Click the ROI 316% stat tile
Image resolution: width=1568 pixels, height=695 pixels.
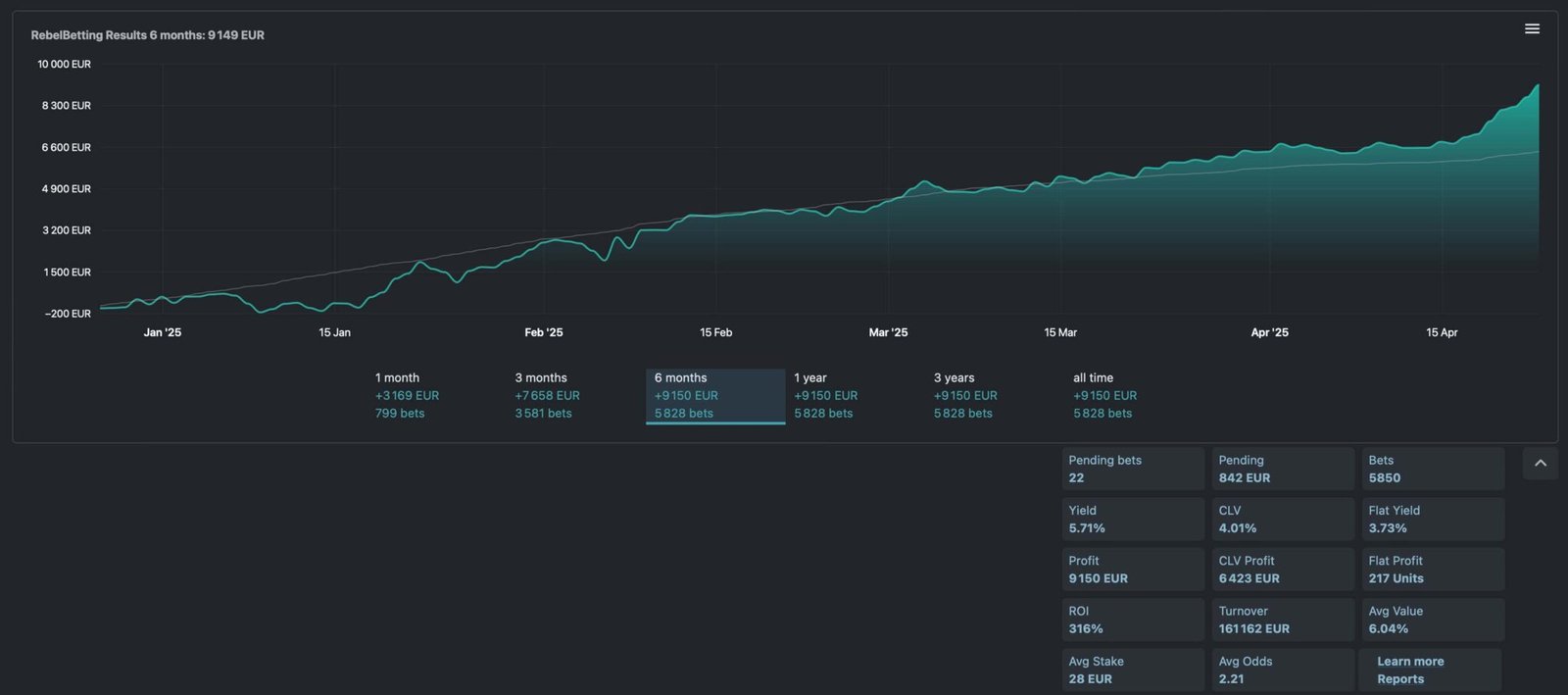coord(1132,620)
